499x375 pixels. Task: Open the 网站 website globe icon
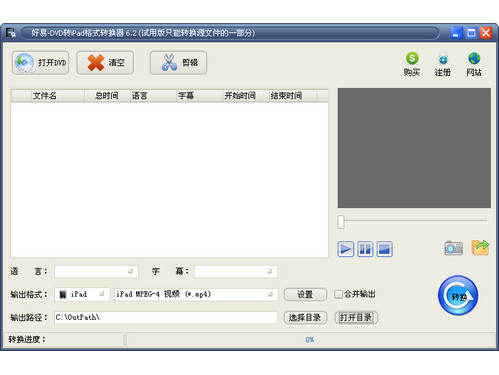point(474,64)
